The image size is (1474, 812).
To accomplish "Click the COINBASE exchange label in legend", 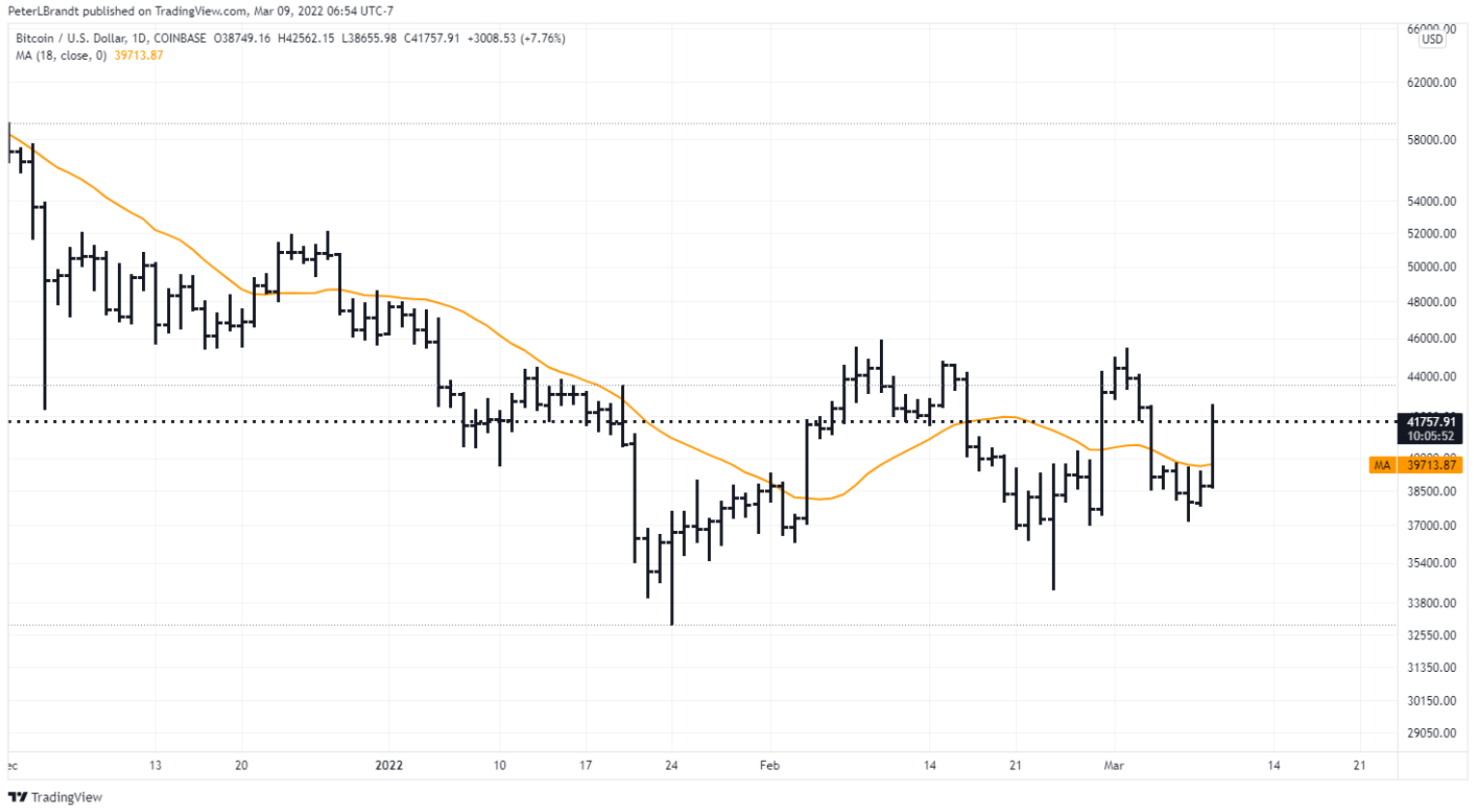I will pyautogui.click(x=180, y=39).
